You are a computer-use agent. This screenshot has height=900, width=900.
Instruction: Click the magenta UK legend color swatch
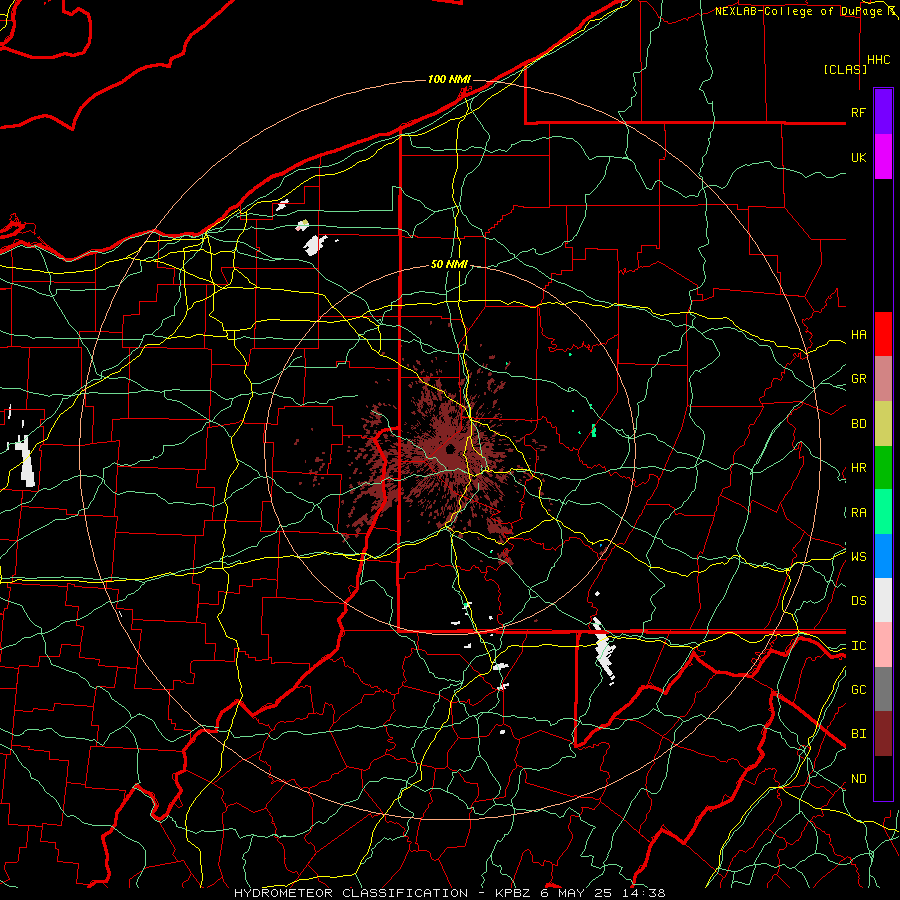883,157
